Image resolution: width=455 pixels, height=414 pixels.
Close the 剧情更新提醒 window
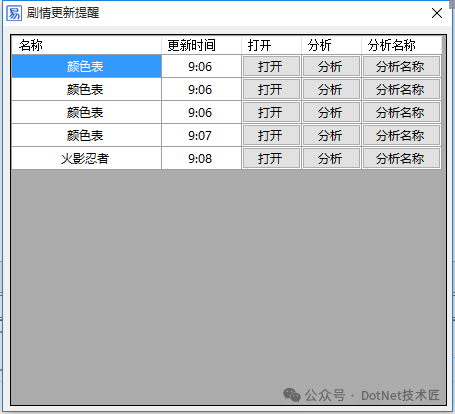click(437, 13)
